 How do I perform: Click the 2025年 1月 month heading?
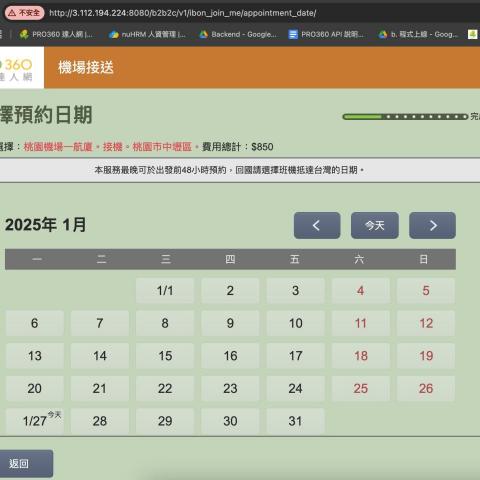coord(46,225)
